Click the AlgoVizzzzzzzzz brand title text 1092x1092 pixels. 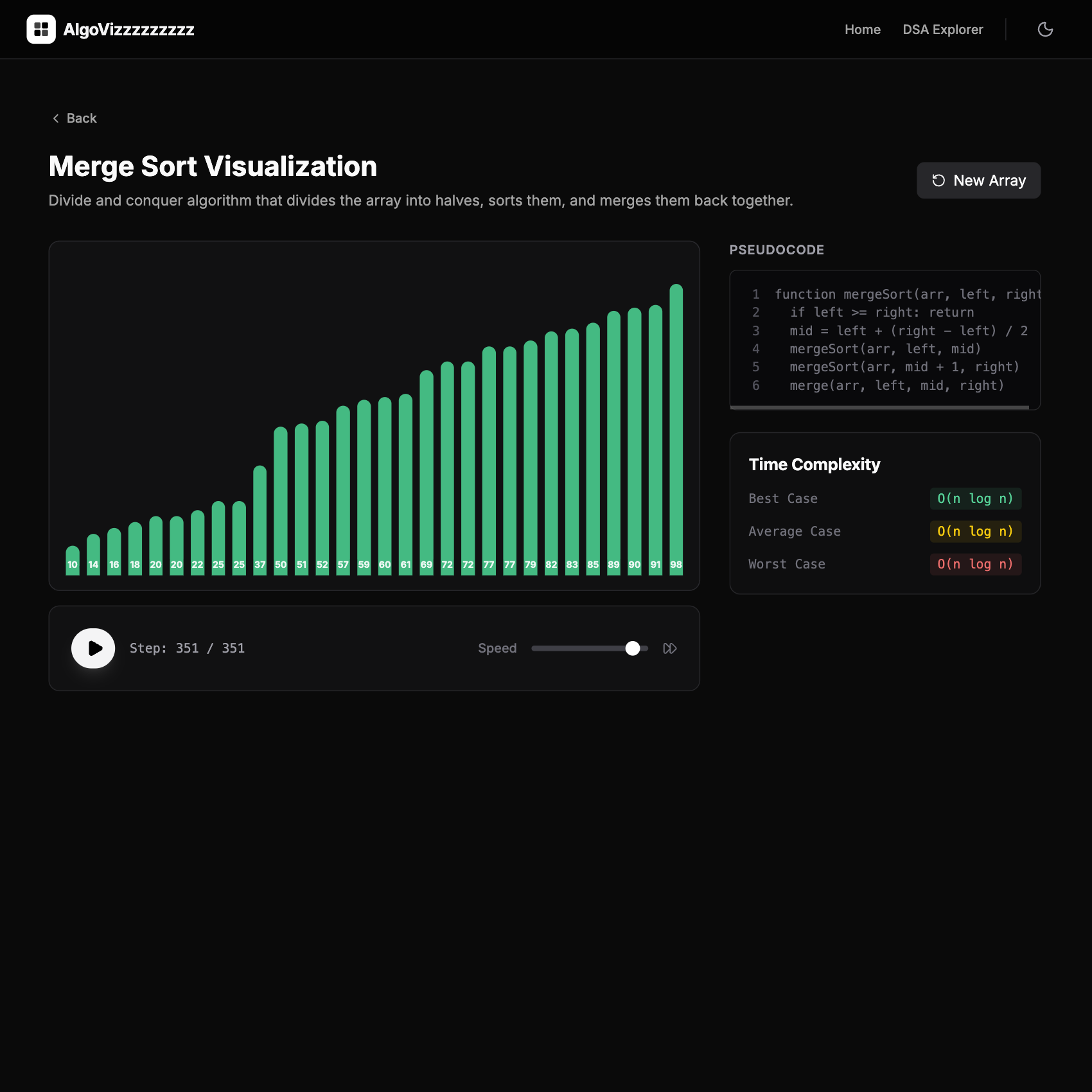click(128, 30)
